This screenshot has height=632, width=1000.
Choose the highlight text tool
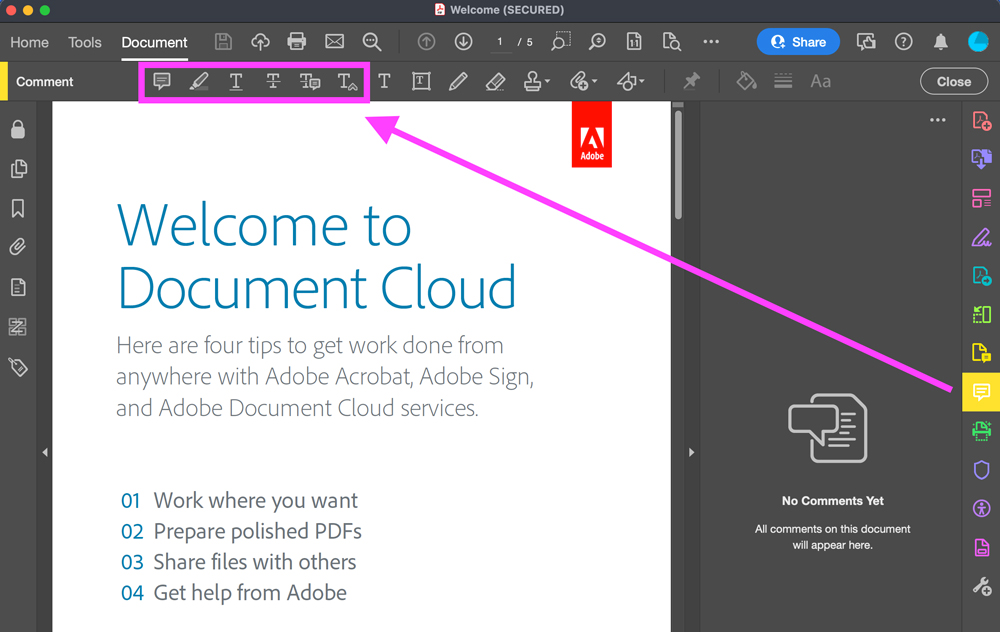pyautogui.click(x=199, y=82)
